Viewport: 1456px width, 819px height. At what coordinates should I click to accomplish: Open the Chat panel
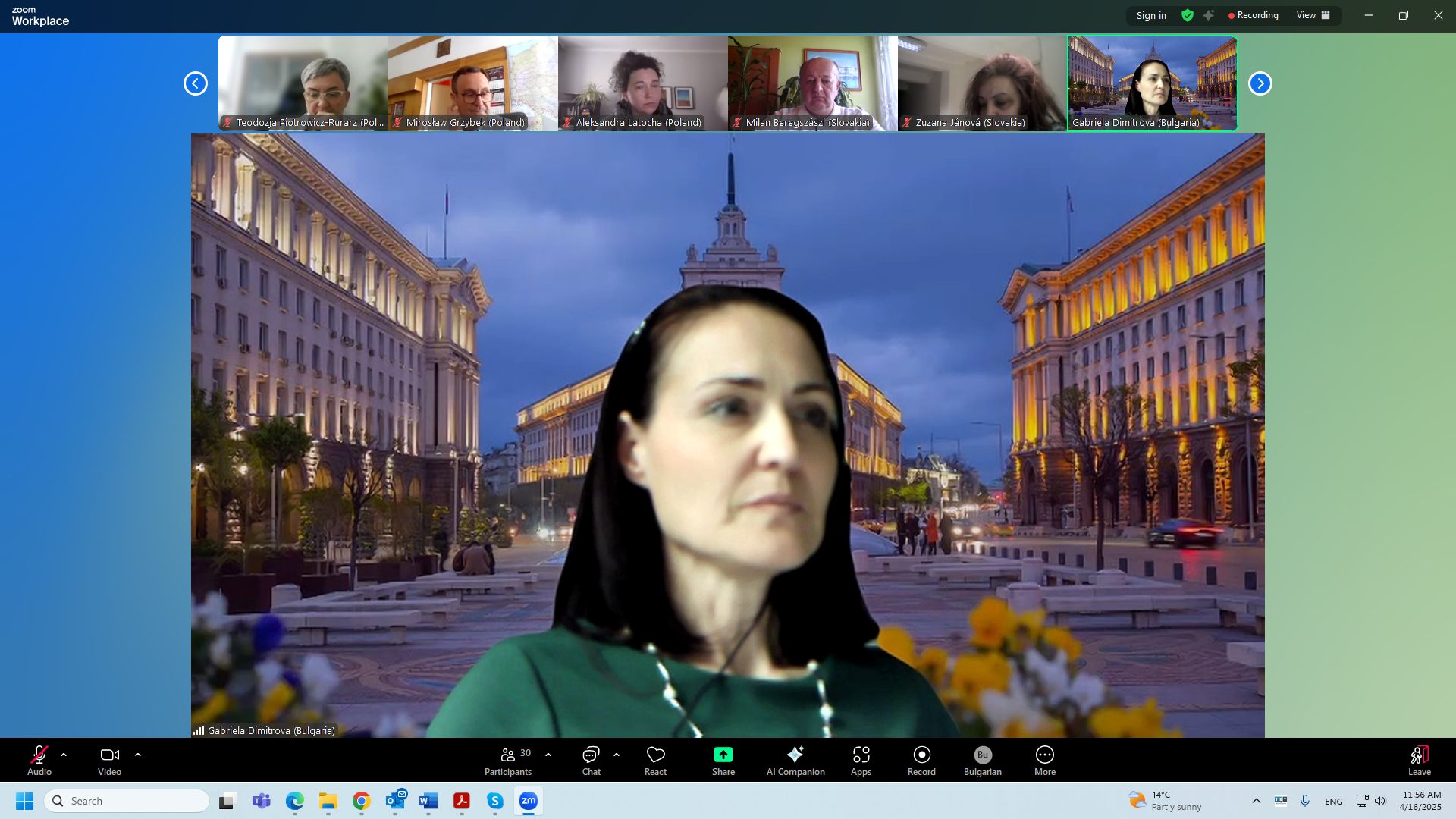591,761
